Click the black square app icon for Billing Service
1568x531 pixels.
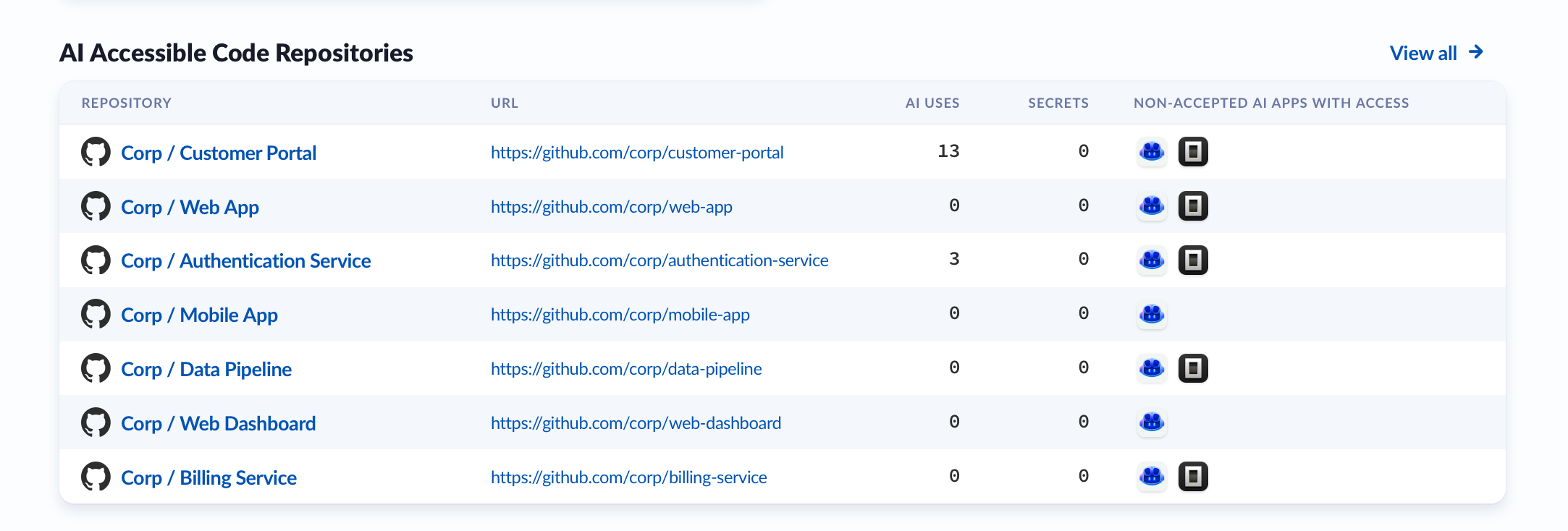(1193, 477)
